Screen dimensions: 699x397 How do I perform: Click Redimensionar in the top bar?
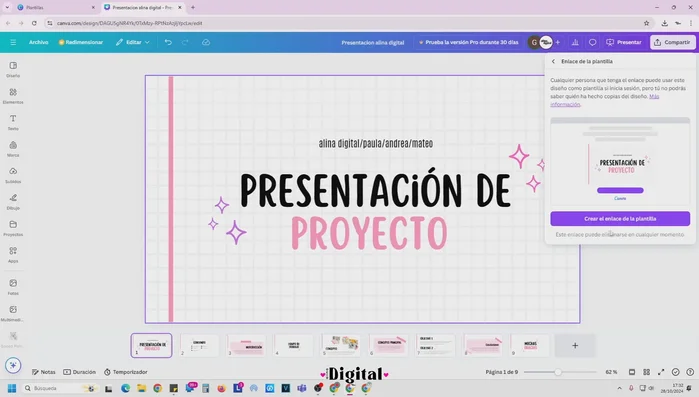[x=81, y=42]
